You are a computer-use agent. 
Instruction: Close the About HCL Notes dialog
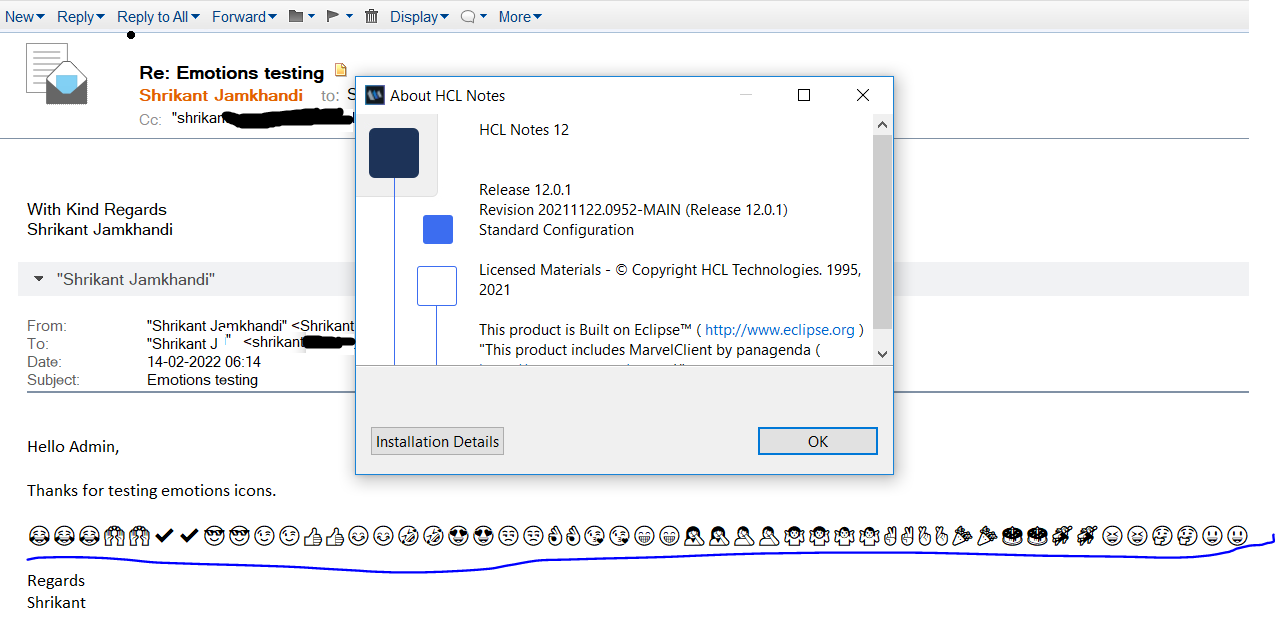click(x=863, y=95)
